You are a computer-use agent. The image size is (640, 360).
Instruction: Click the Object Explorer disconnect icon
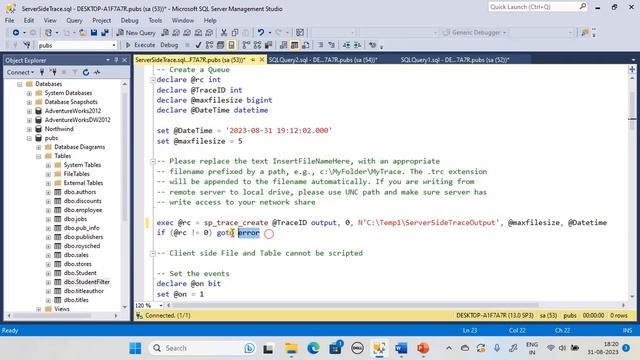coord(53,72)
